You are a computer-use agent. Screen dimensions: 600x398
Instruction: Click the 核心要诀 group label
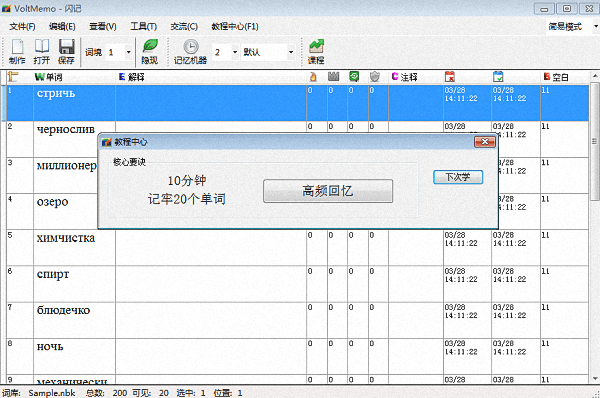[x=129, y=162]
